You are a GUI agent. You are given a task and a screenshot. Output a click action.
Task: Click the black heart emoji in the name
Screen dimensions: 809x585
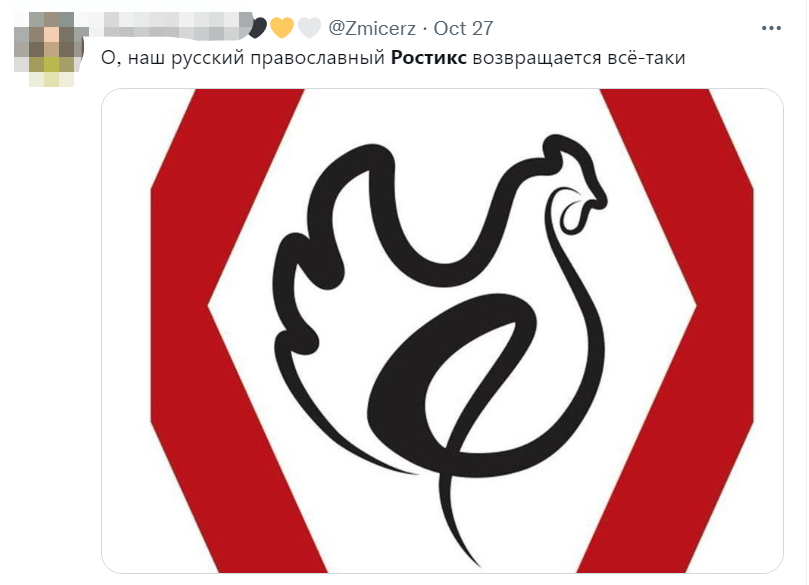pyautogui.click(x=258, y=28)
